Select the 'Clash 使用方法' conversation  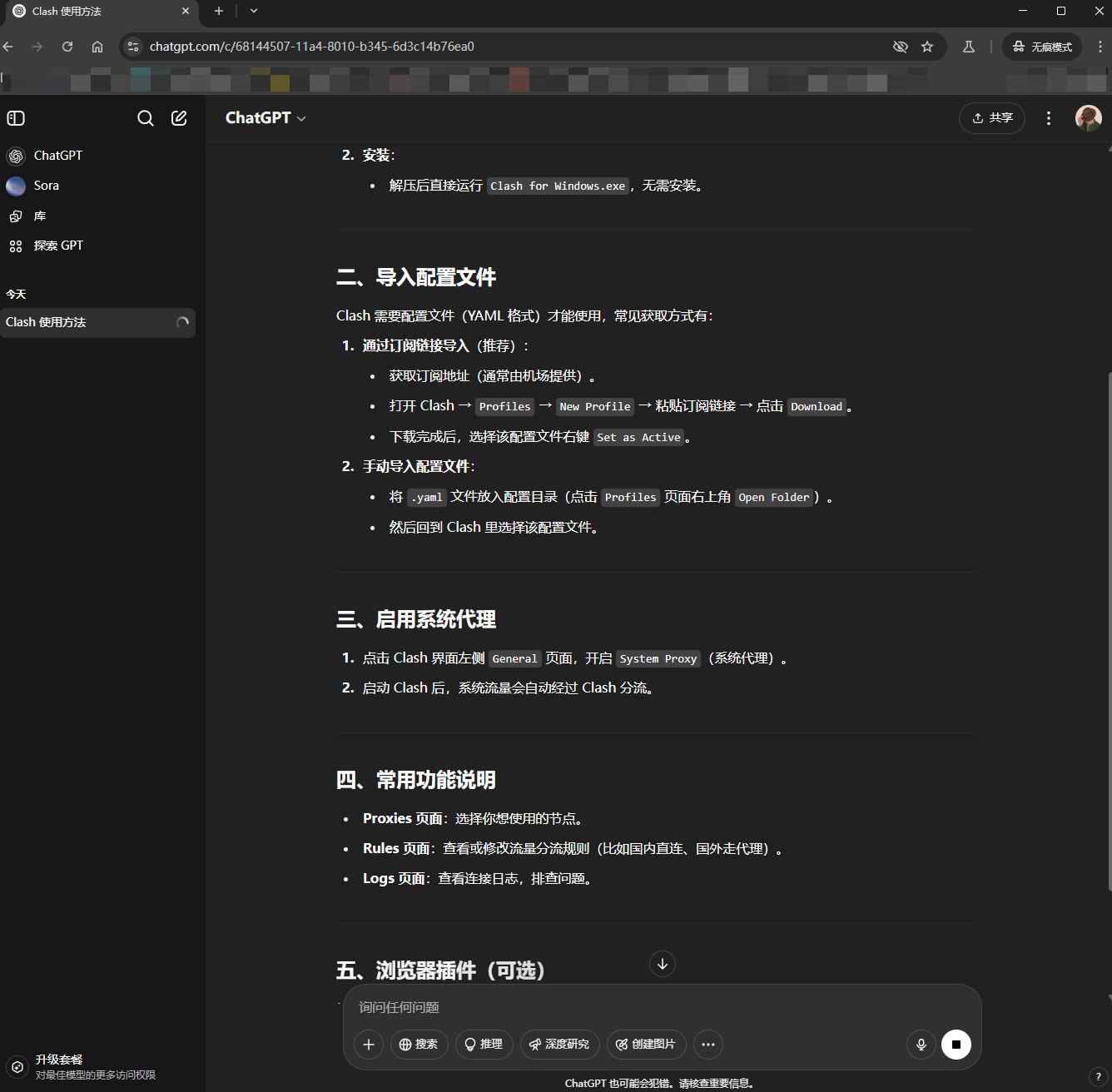coord(98,322)
